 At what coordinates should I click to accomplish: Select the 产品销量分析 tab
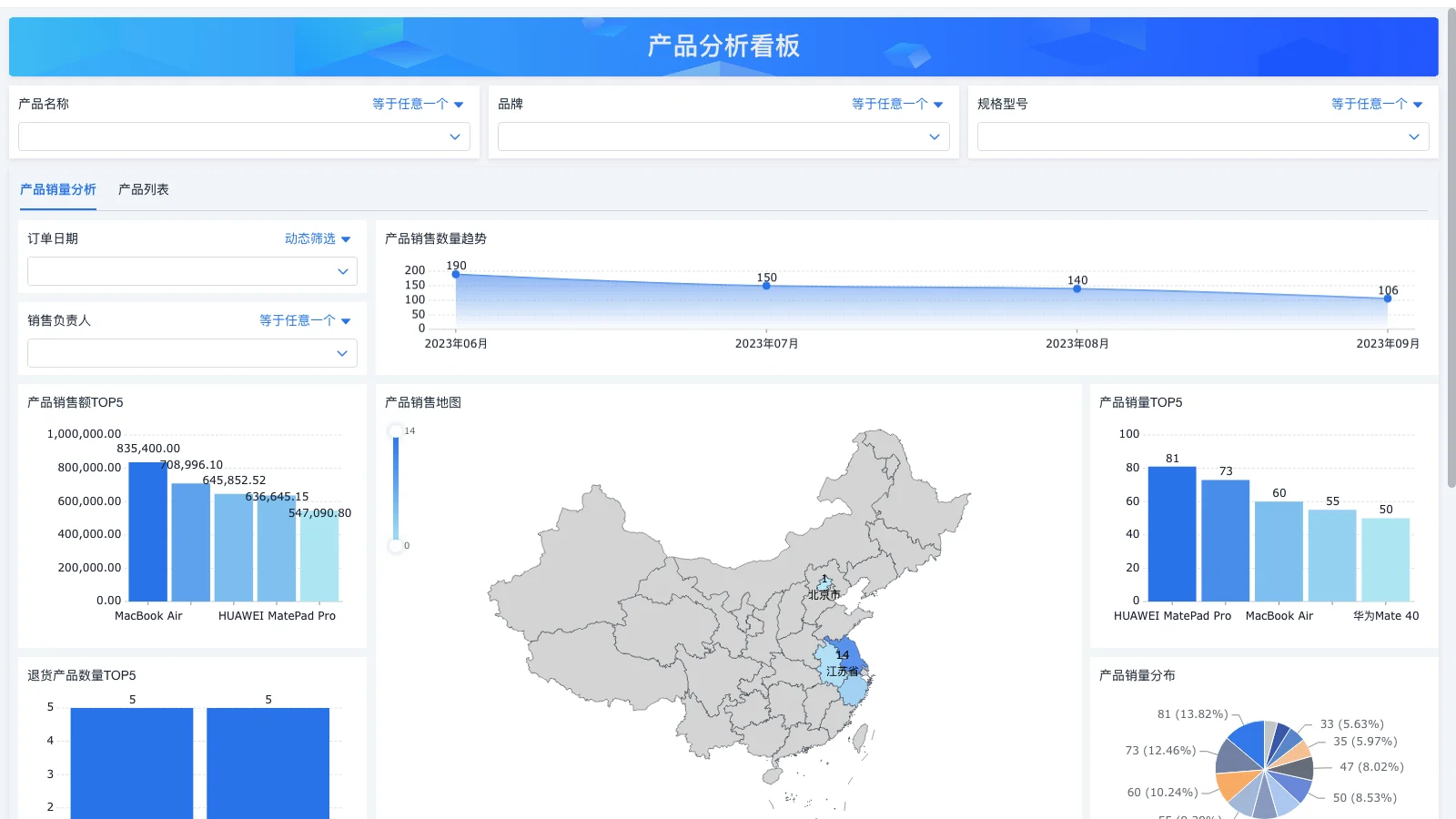pos(58,189)
